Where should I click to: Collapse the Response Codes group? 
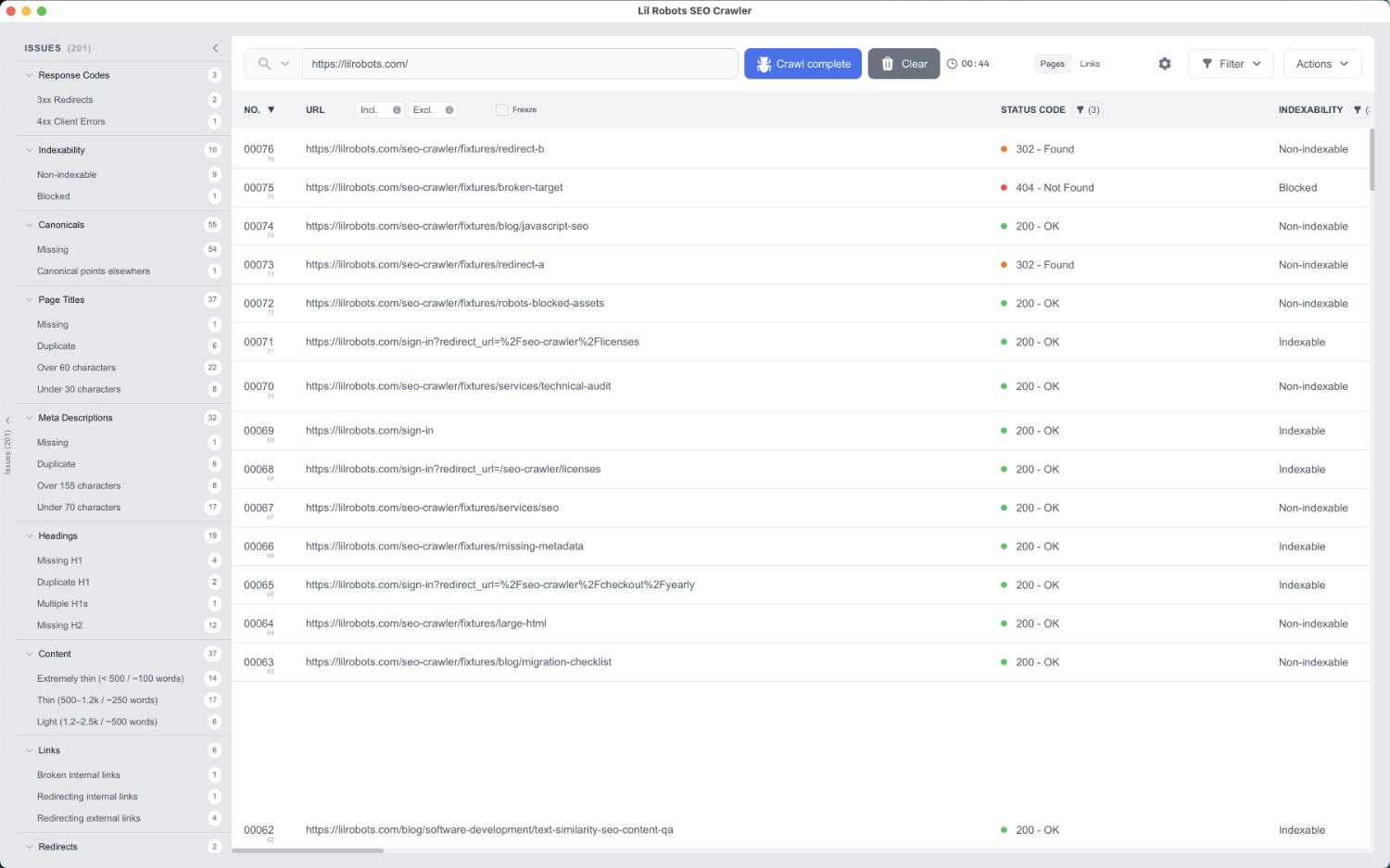coord(29,75)
